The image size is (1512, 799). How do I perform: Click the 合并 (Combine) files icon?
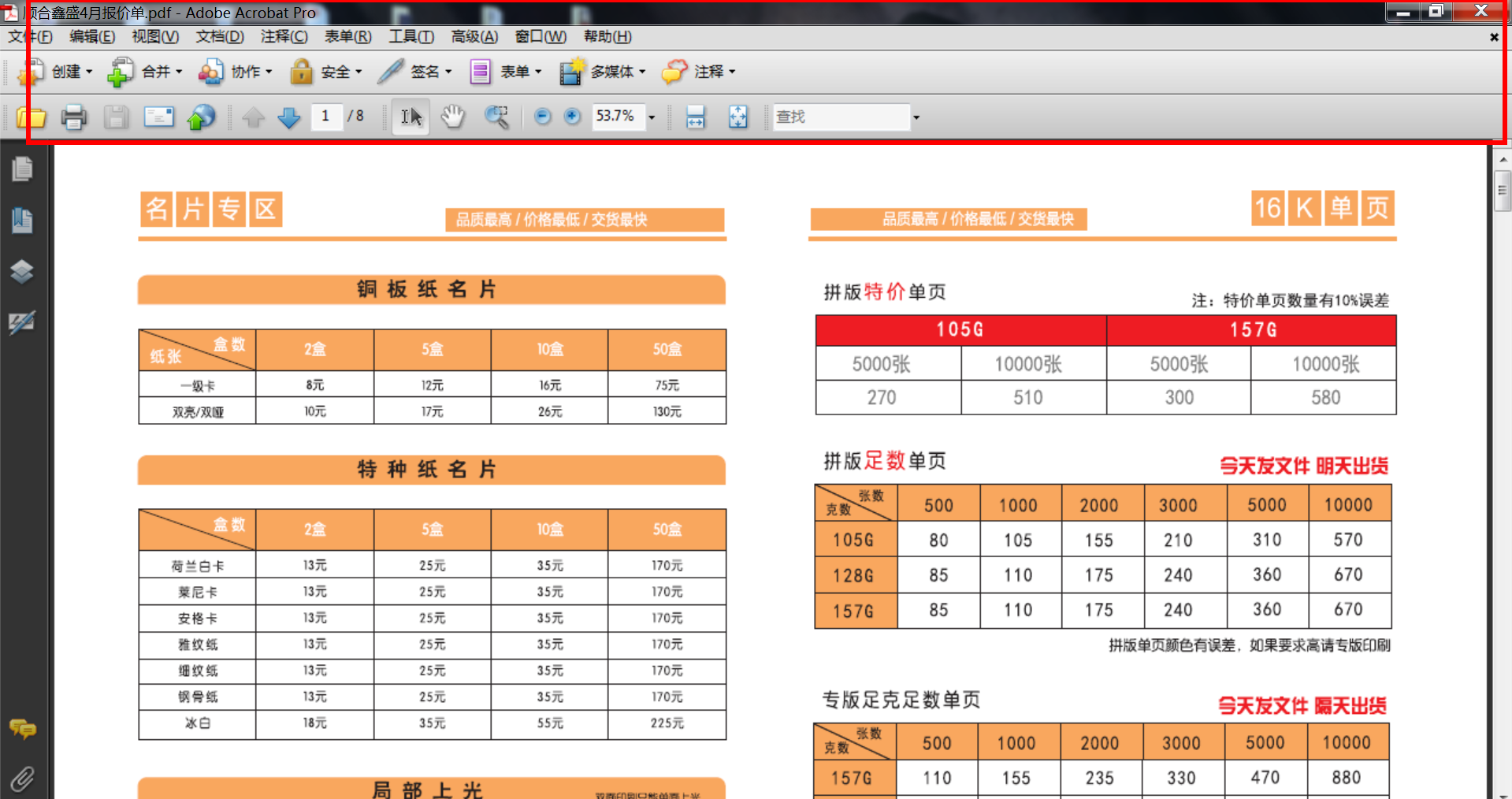point(120,72)
